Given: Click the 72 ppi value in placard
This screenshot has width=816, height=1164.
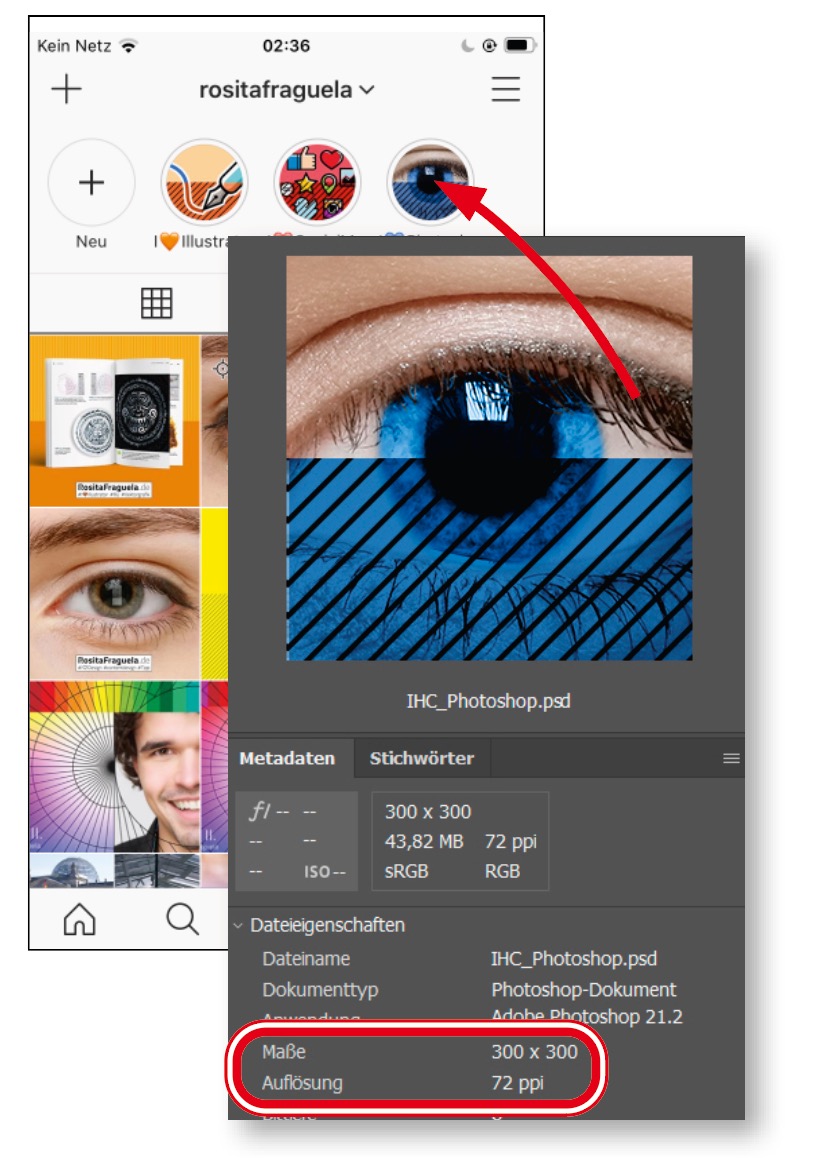Looking at the screenshot, I should pos(511,841).
